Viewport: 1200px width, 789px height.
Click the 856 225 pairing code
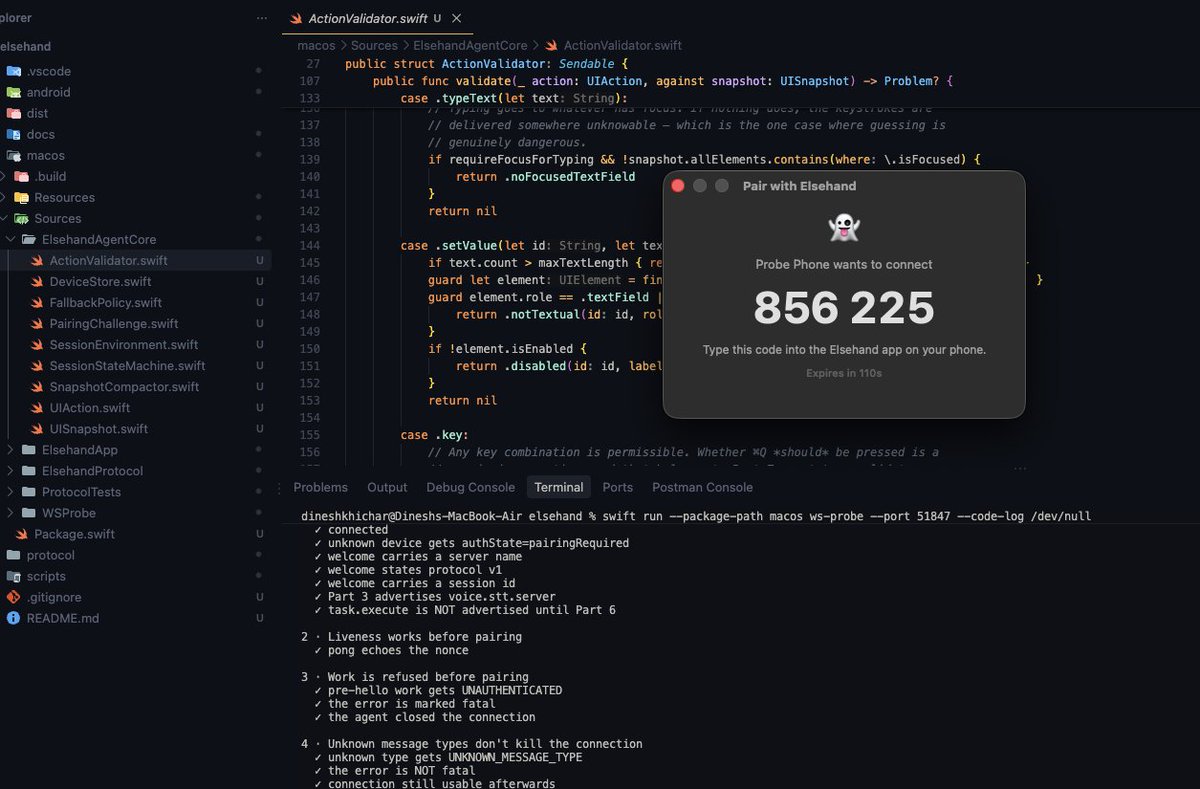(844, 309)
